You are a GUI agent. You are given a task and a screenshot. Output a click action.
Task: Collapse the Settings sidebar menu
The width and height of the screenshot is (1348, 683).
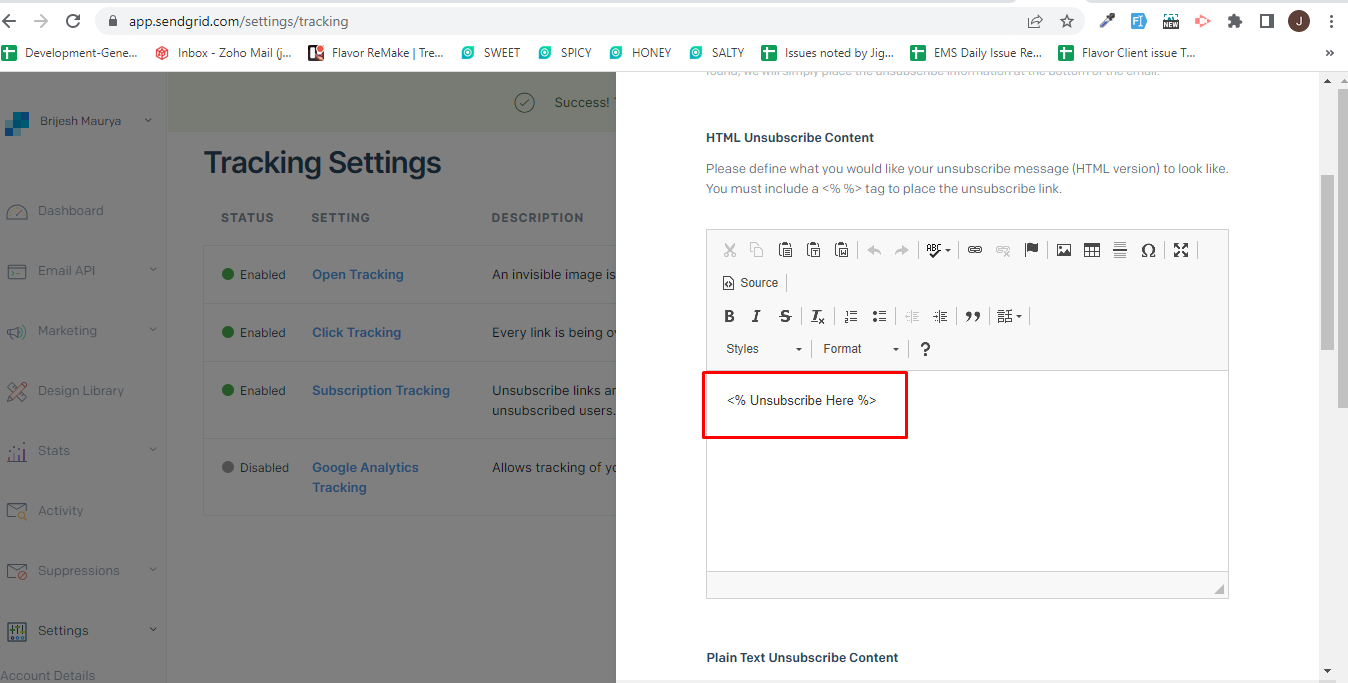click(82, 631)
